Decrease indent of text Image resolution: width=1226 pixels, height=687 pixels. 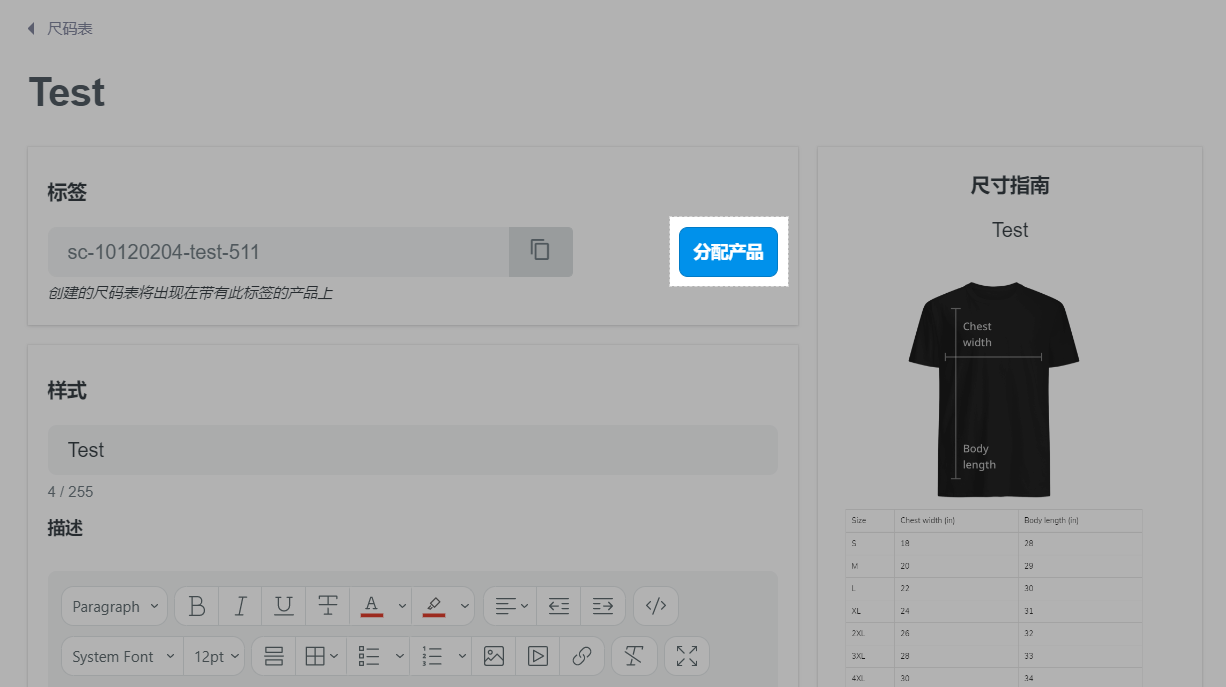pyautogui.click(x=559, y=606)
